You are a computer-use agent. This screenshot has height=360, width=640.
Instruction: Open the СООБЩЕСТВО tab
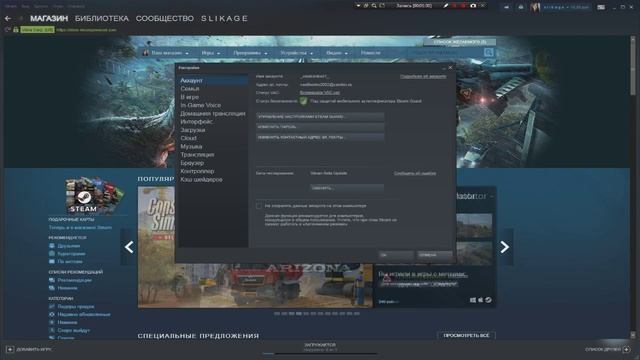pos(164,18)
